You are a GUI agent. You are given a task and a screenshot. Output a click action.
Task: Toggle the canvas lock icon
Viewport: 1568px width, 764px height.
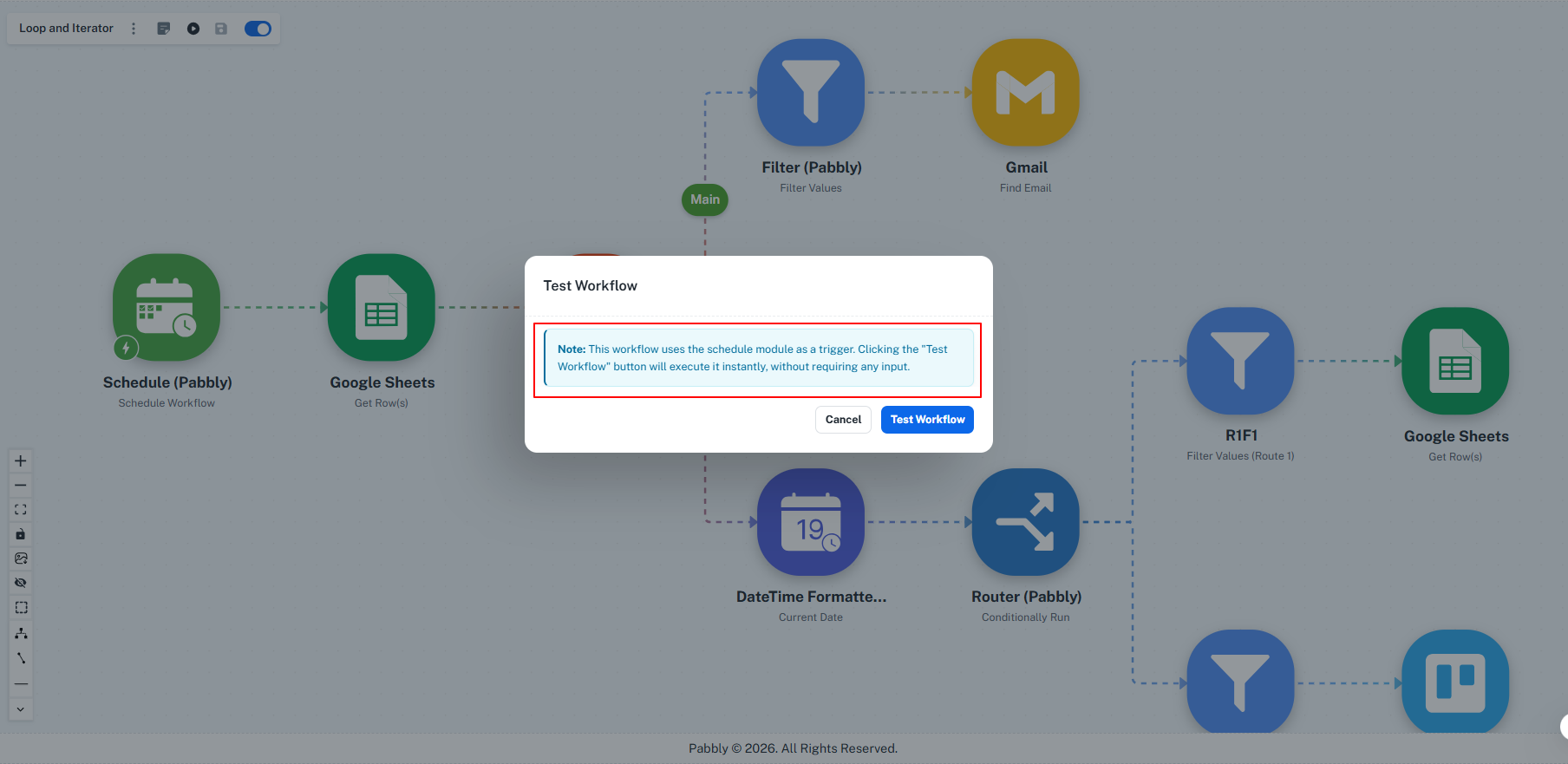point(21,534)
